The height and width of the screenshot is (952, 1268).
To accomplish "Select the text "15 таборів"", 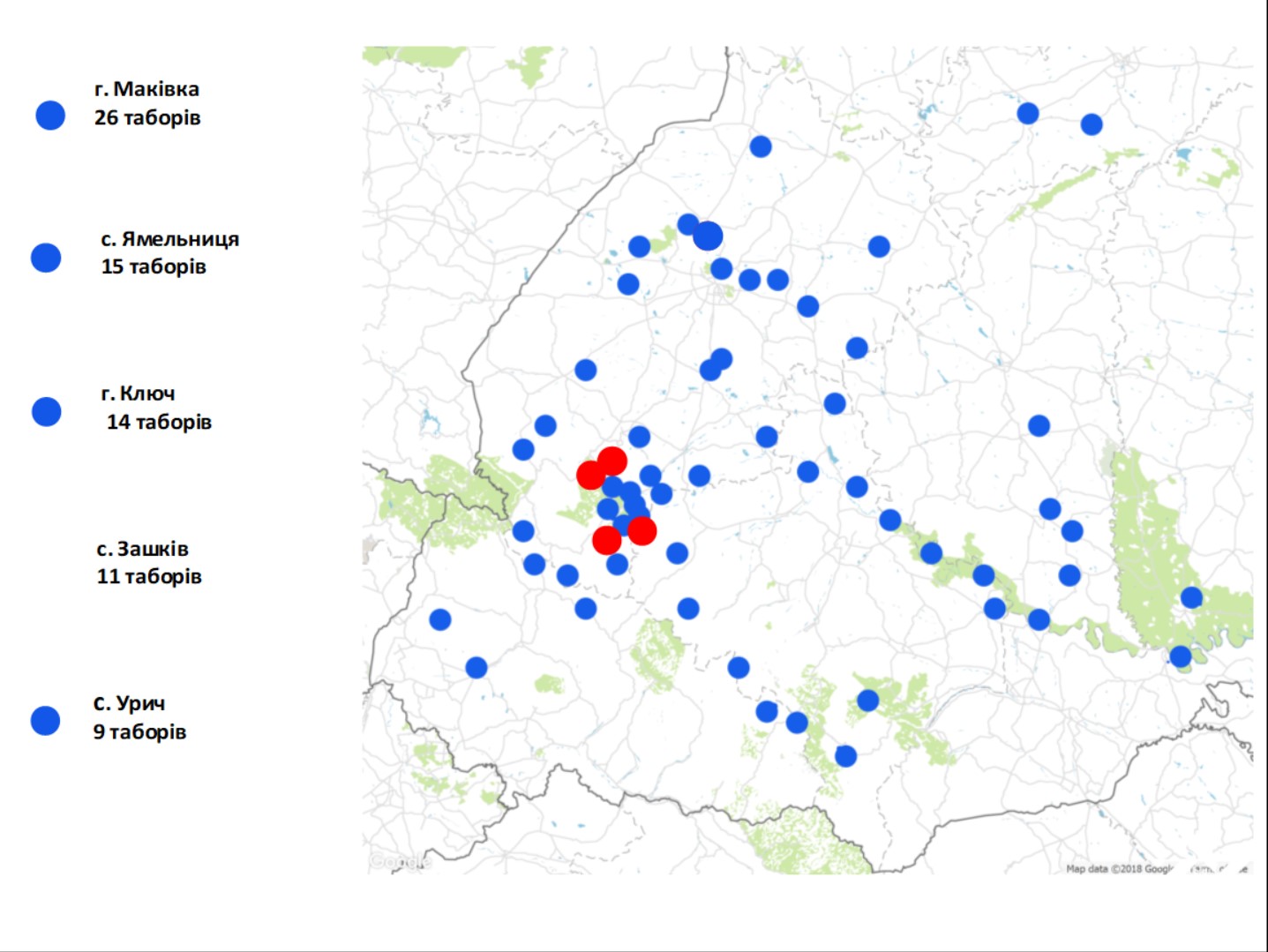I will 154,266.
